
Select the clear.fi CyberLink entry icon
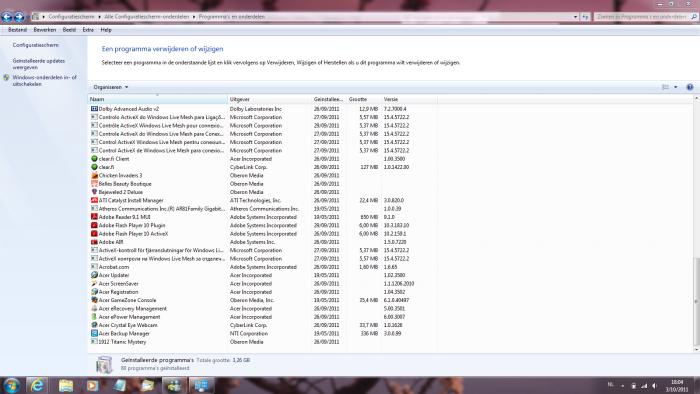point(94,167)
